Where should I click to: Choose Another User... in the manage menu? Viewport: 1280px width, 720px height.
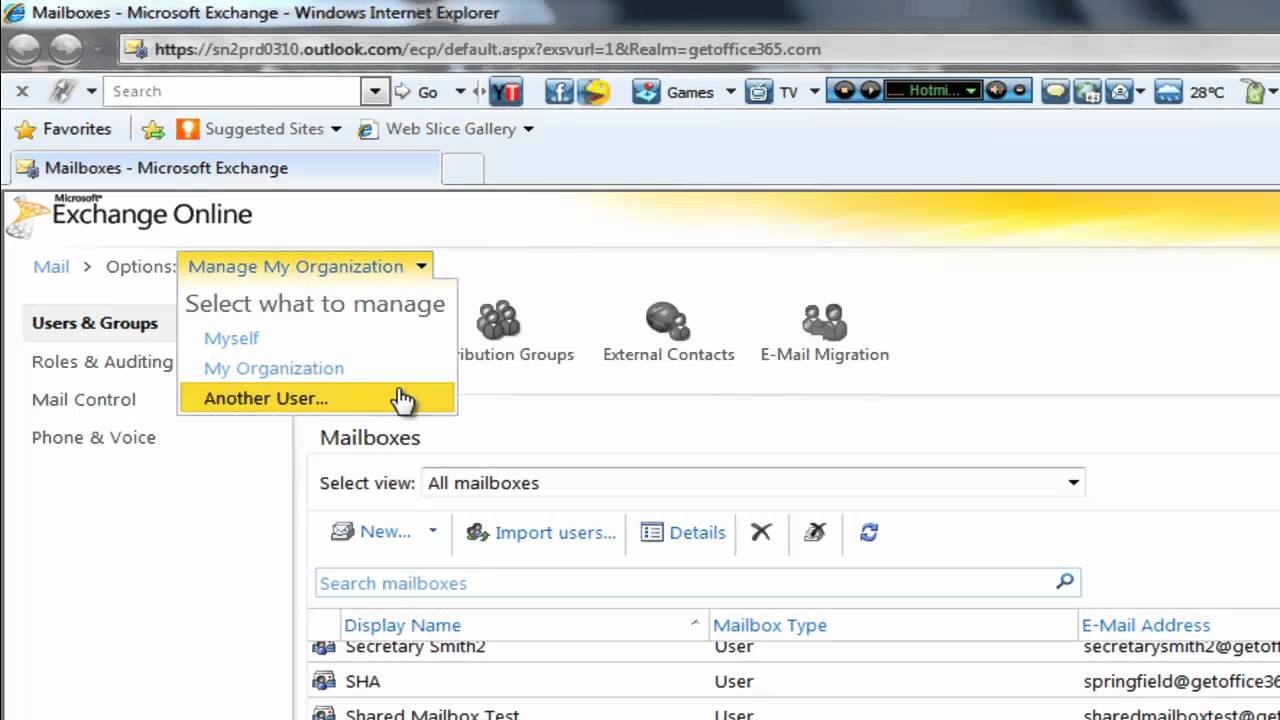click(316, 398)
